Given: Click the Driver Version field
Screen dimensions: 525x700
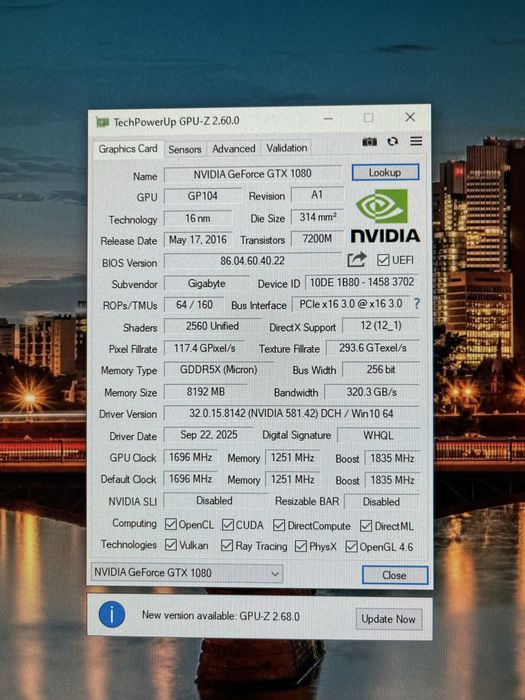Looking at the screenshot, I should click(x=292, y=413).
